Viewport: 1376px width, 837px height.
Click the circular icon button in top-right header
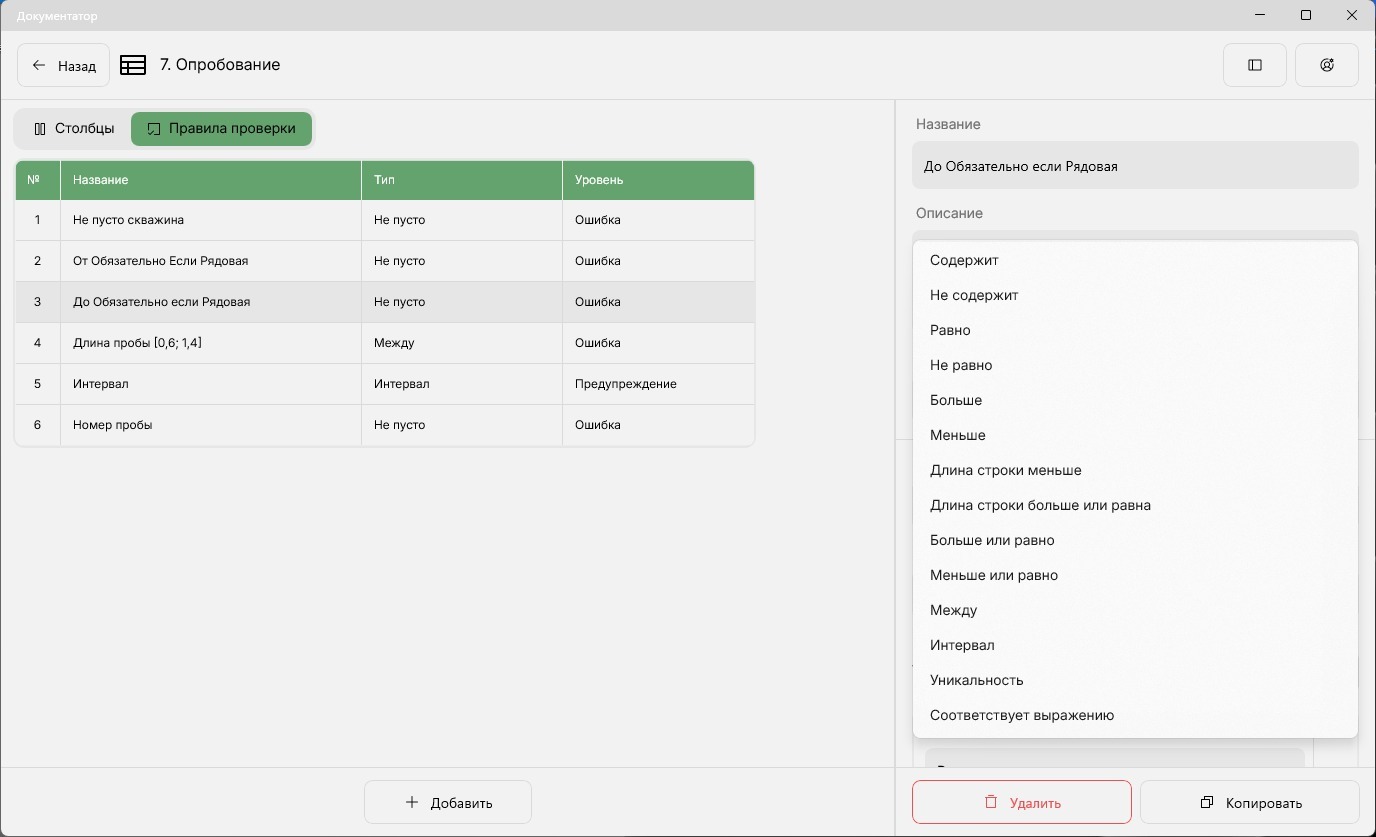1327,65
